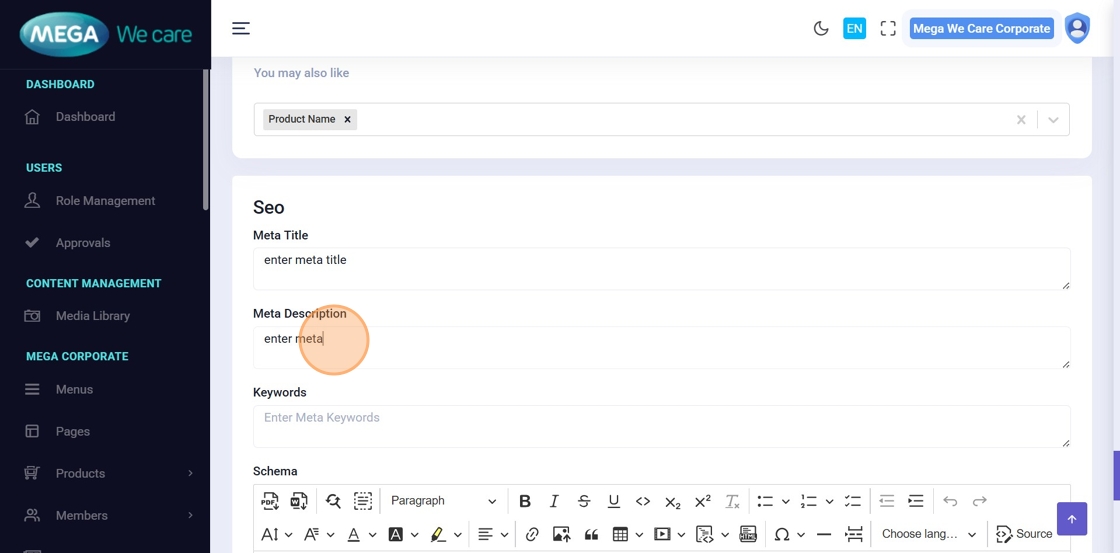
Task: Open the Paragraph heading dropdown
Action: [x=443, y=501]
